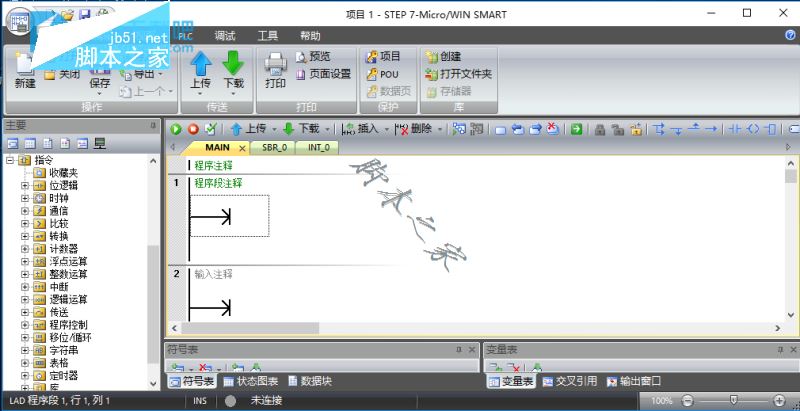Expand the 时钟 tree node
This screenshot has height=411, width=800.
pyautogui.click(x=24, y=198)
